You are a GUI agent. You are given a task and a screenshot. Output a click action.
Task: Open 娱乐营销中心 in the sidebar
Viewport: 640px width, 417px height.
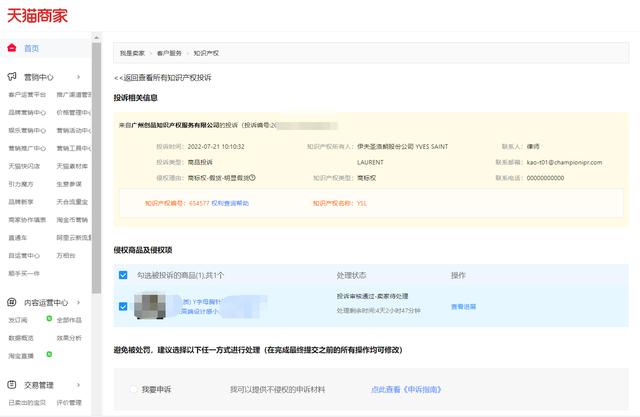pos(27,131)
